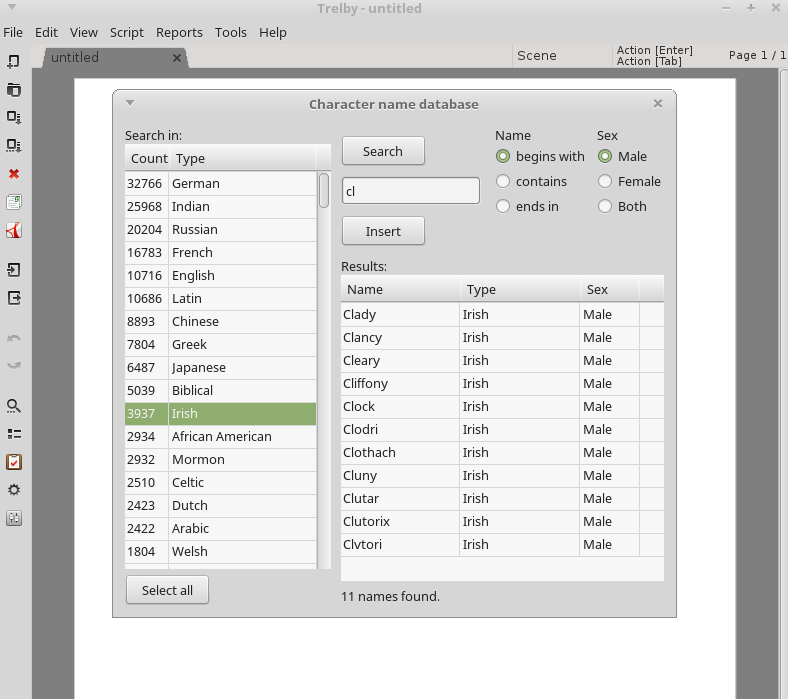Click the name search text field
Viewport: 788px width, 699px height.
click(411, 191)
